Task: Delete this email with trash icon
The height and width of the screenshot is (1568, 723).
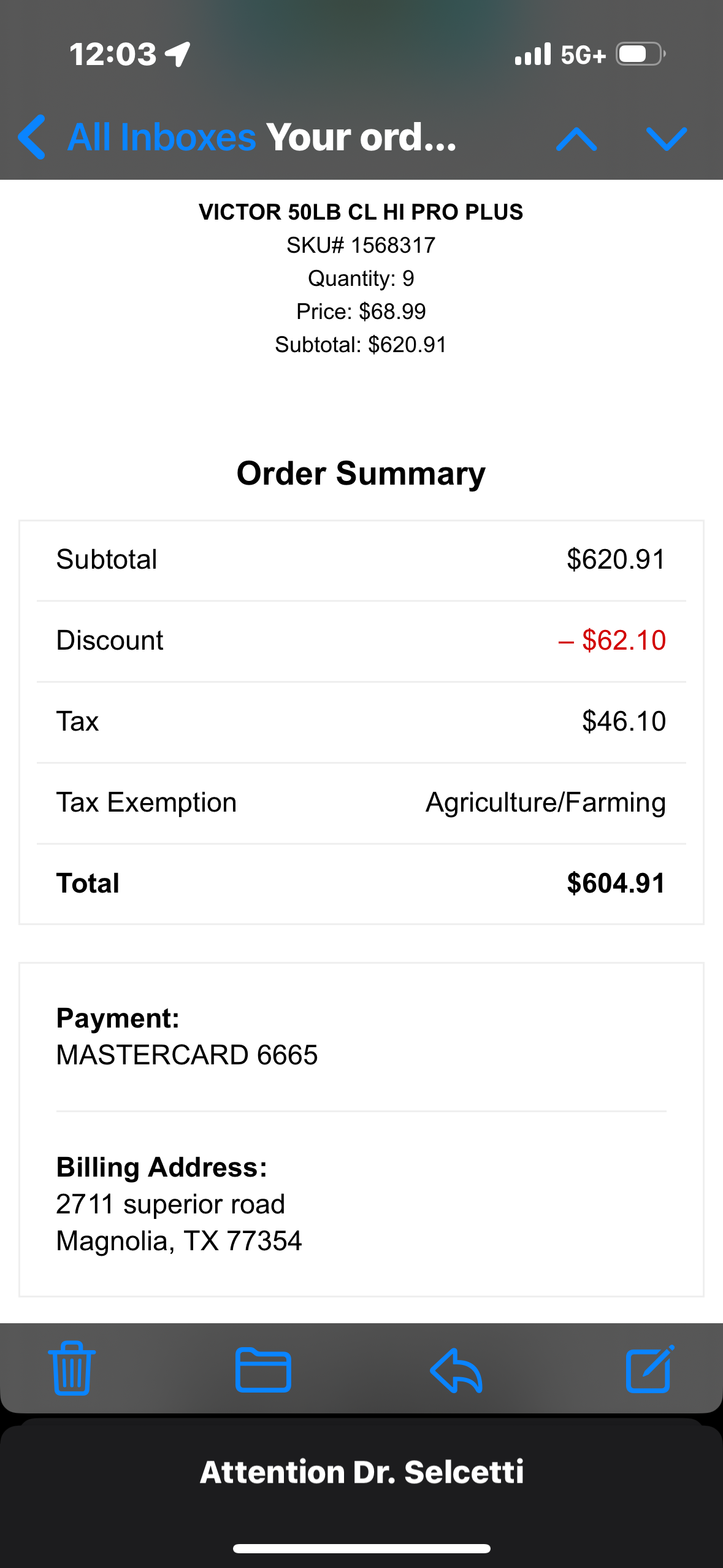Action: click(x=72, y=1368)
